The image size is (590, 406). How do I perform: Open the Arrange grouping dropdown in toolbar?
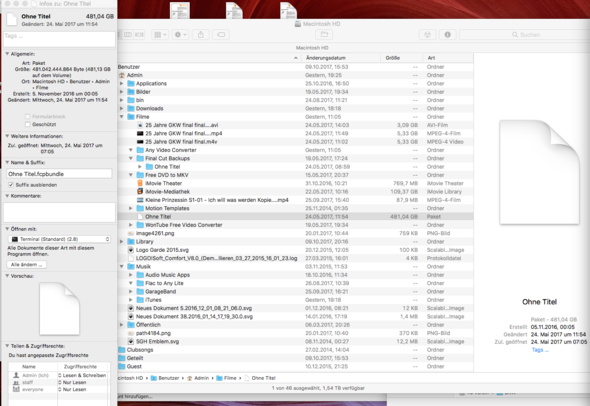point(160,35)
